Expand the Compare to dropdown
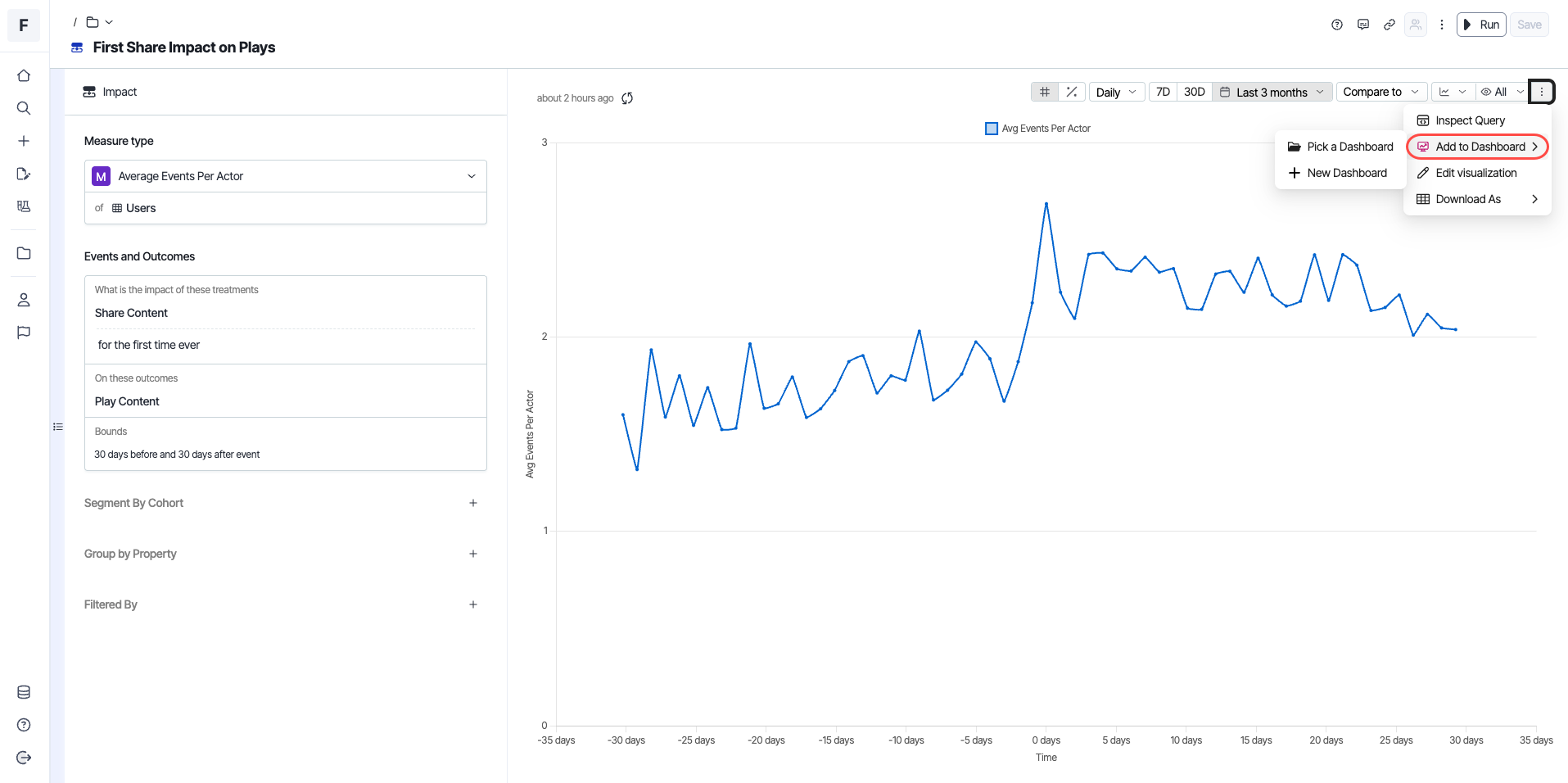This screenshot has width=1568, height=783. [x=1380, y=92]
